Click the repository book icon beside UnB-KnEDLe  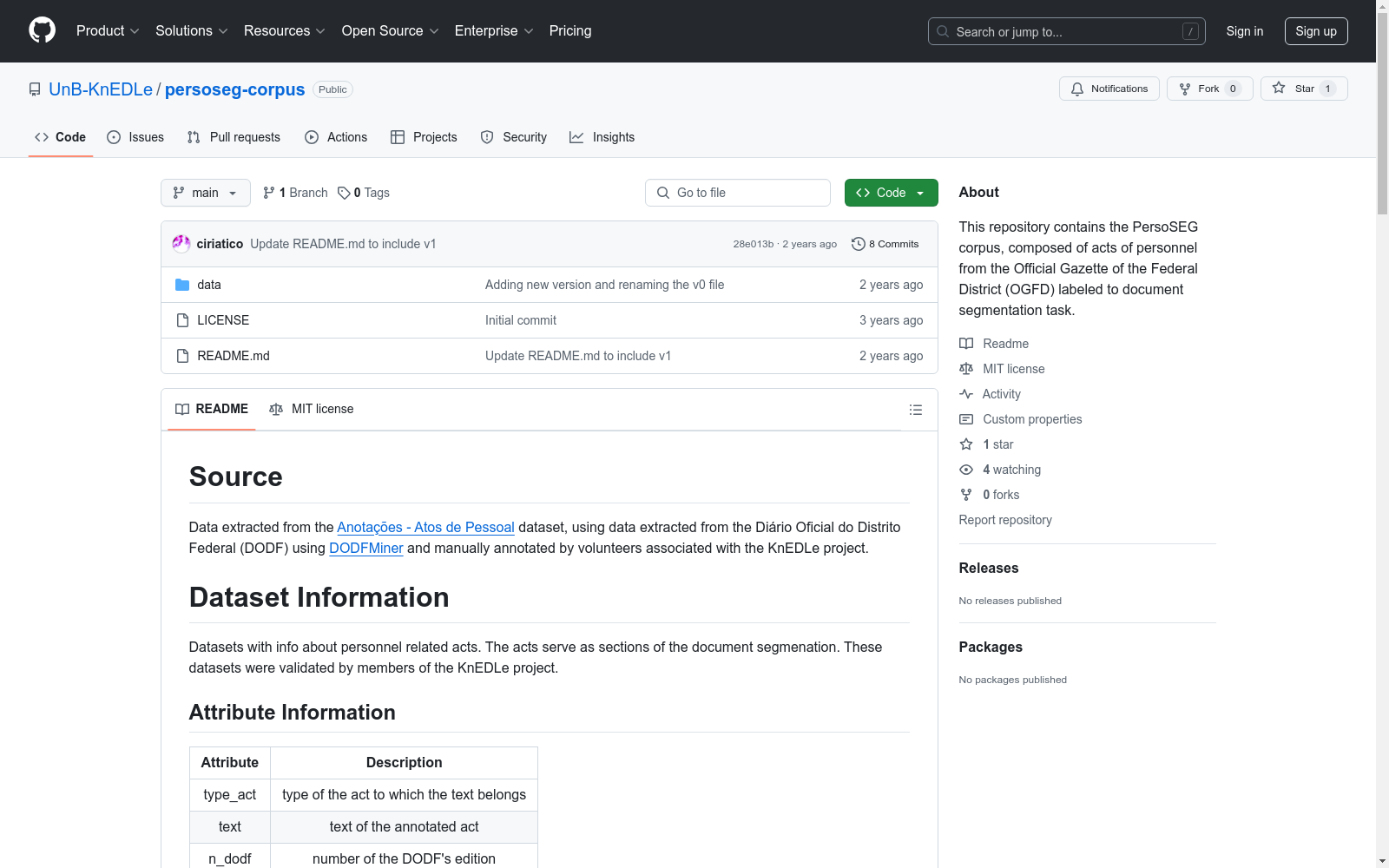pos(35,89)
